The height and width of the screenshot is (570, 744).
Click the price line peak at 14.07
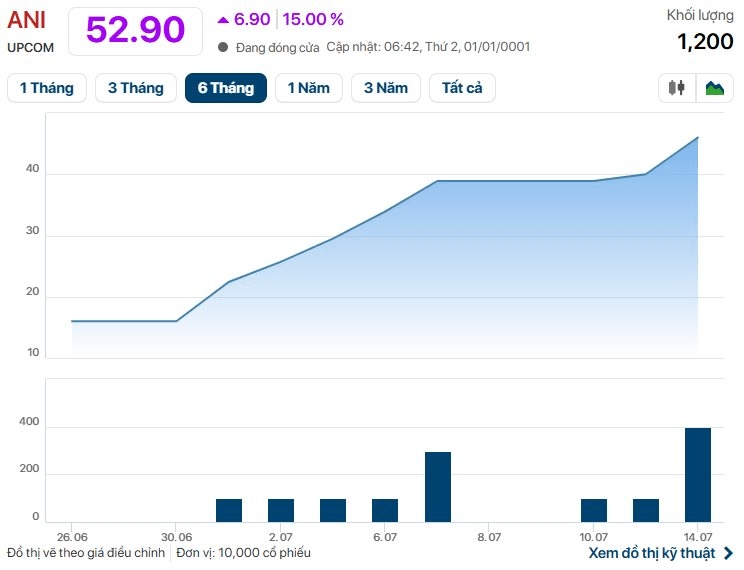[x=698, y=138]
